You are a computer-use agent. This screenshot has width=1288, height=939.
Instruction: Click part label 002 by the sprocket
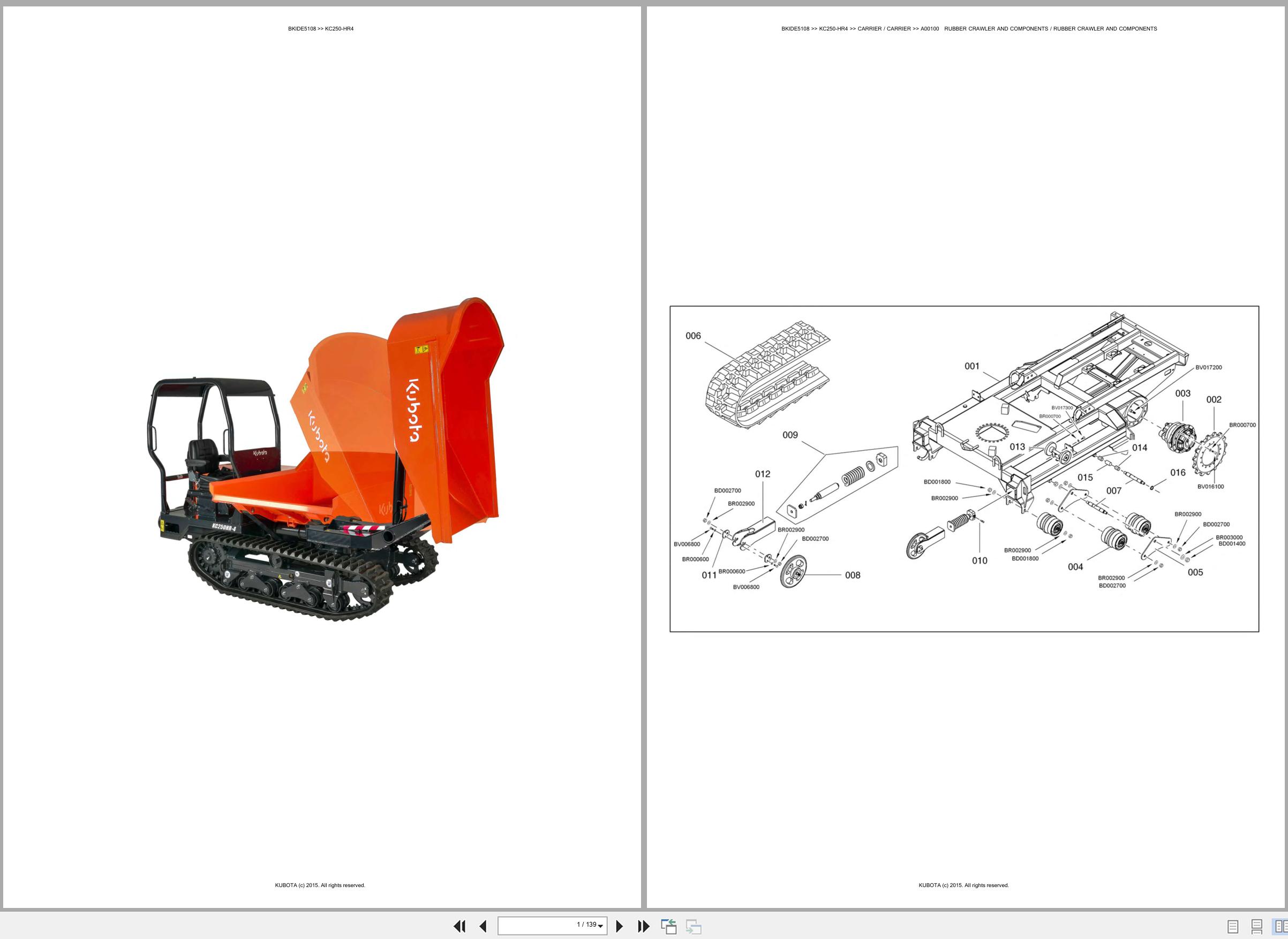(1214, 399)
